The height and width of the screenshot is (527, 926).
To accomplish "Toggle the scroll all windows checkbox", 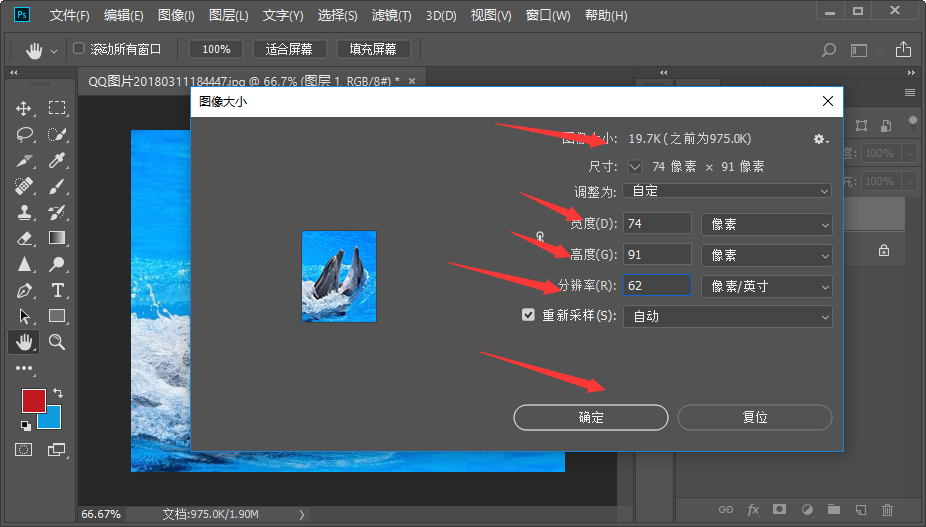I will pos(79,48).
